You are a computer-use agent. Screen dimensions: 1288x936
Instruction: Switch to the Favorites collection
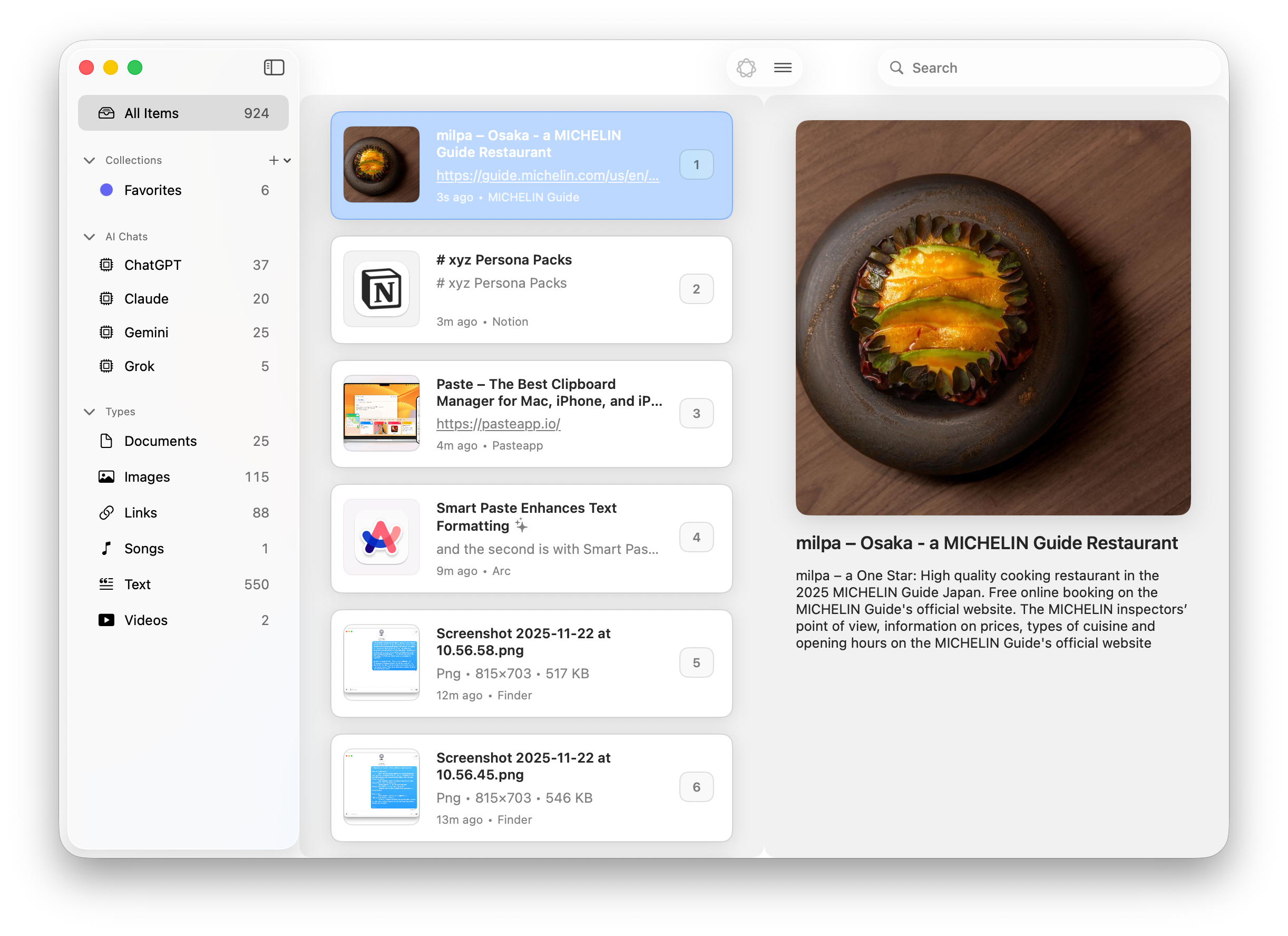coord(152,190)
